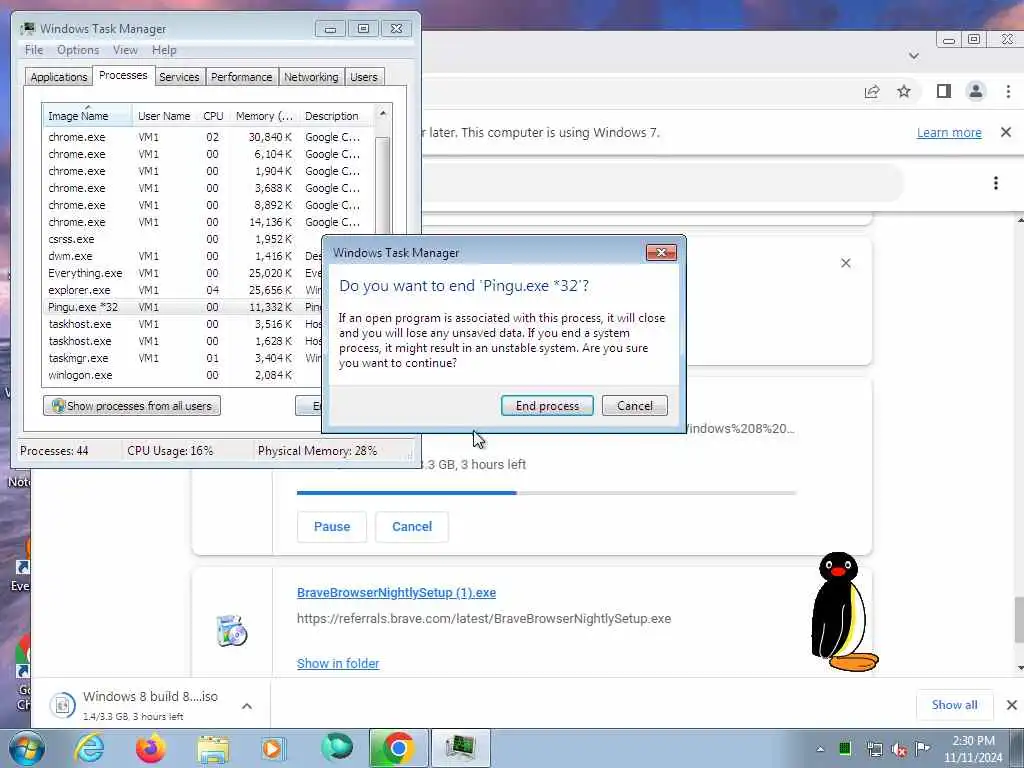Image resolution: width=1024 pixels, height=768 pixels.
Task: Open Chrome profile avatar icon
Action: (976, 91)
